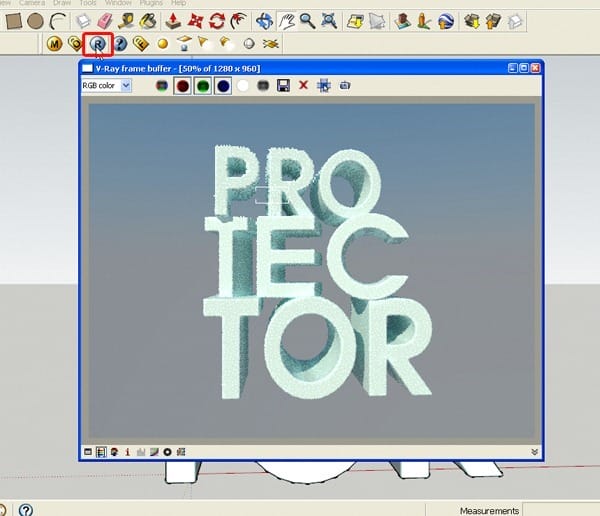Select the Tape Measure tool
This screenshot has width=600, height=516.
coord(126,21)
